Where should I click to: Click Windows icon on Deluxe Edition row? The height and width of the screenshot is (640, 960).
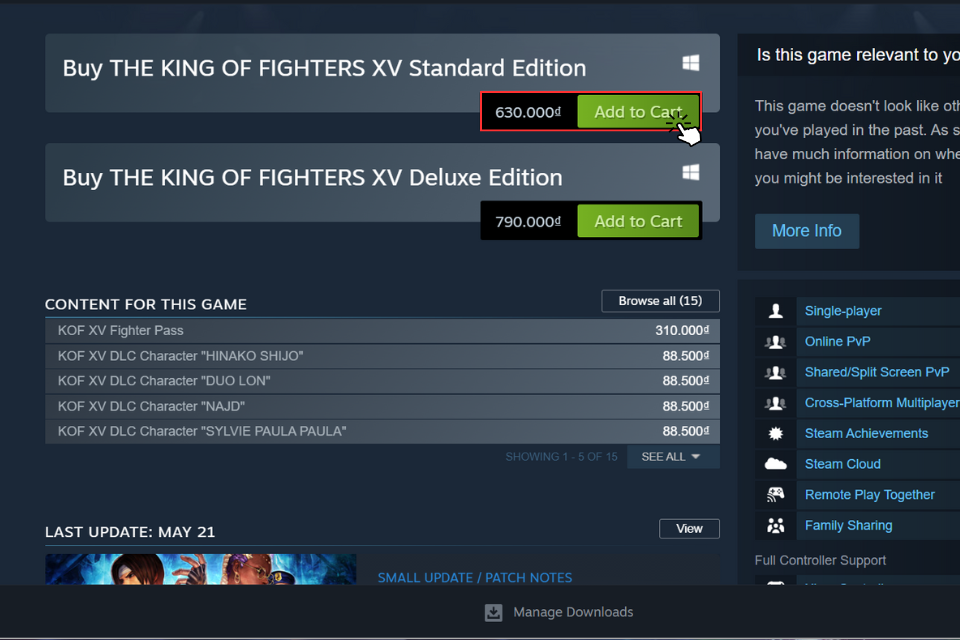click(x=691, y=172)
